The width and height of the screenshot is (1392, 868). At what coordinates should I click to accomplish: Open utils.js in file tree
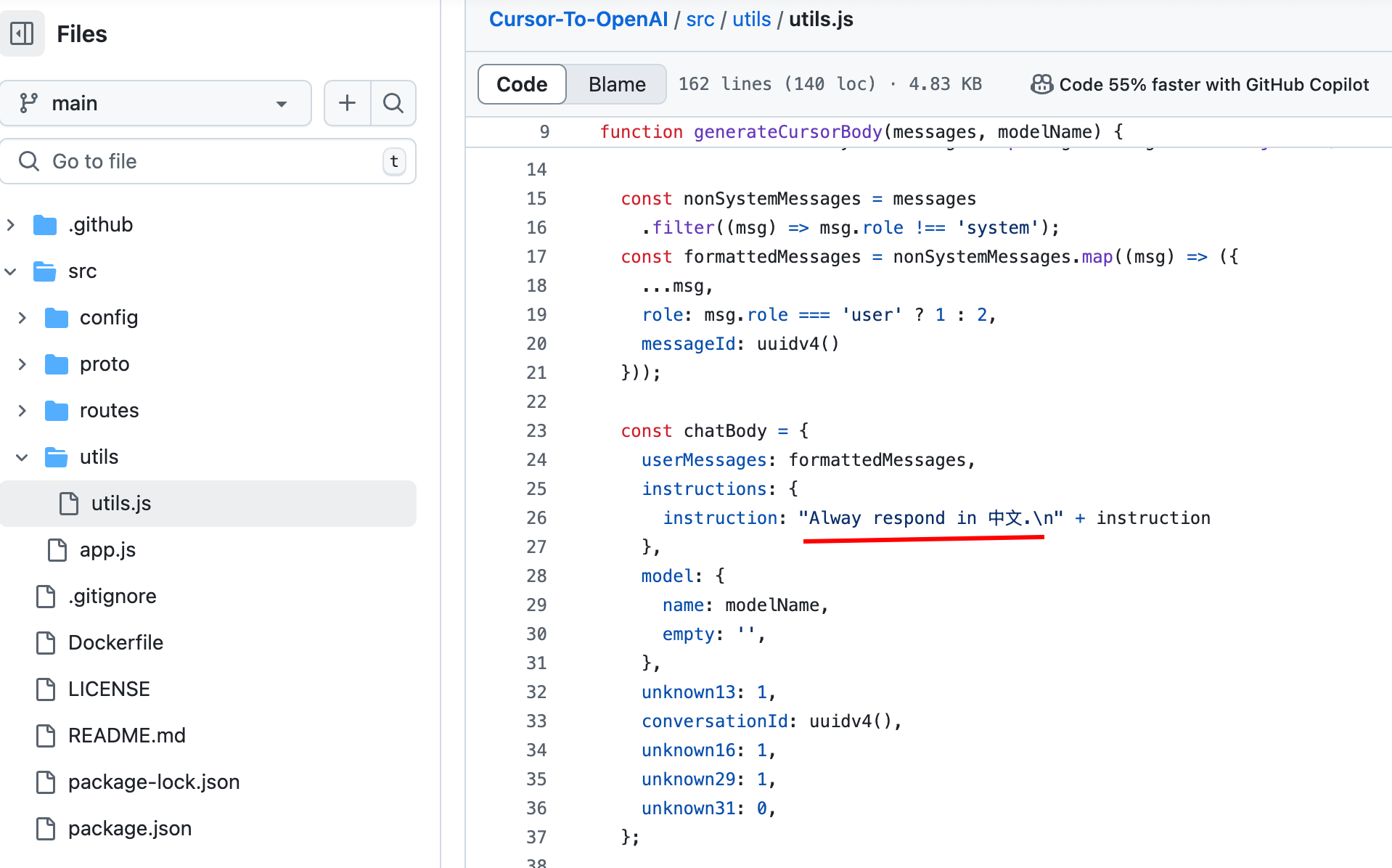(x=208, y=504)
